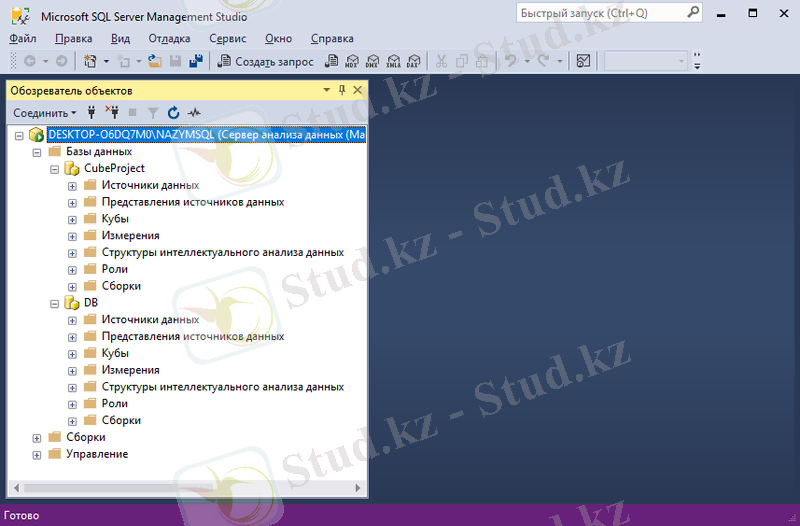Open a new DAX query
This screenshot has width=800, height=526.
tap(414, 61)
